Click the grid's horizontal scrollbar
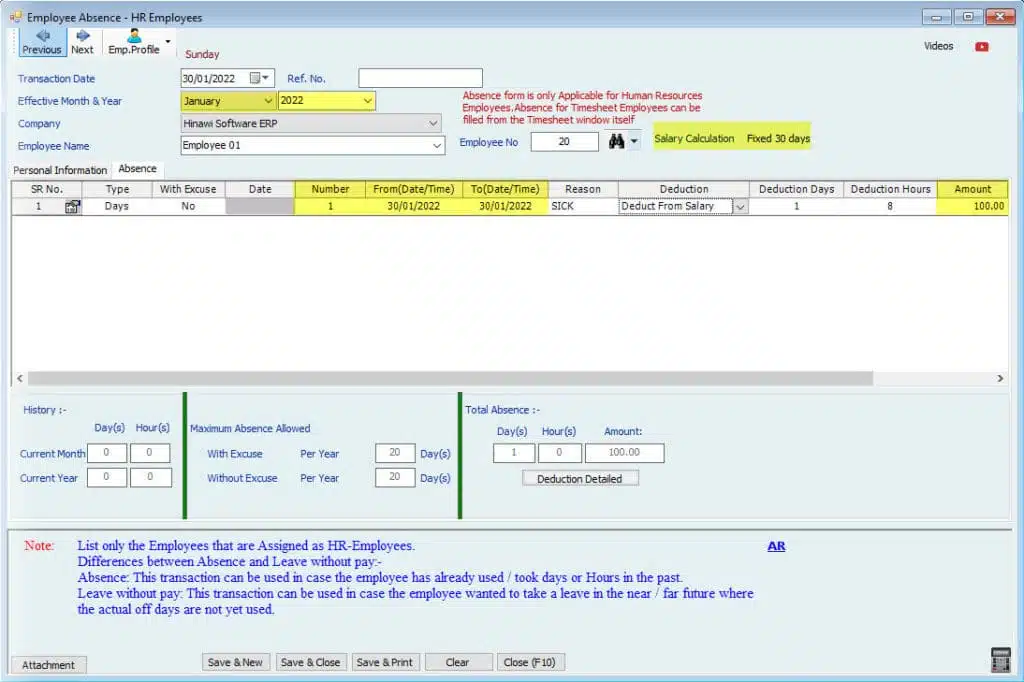Image resolution: width=1024 pixels, height=682 pixels. click(x=450, y=378)
